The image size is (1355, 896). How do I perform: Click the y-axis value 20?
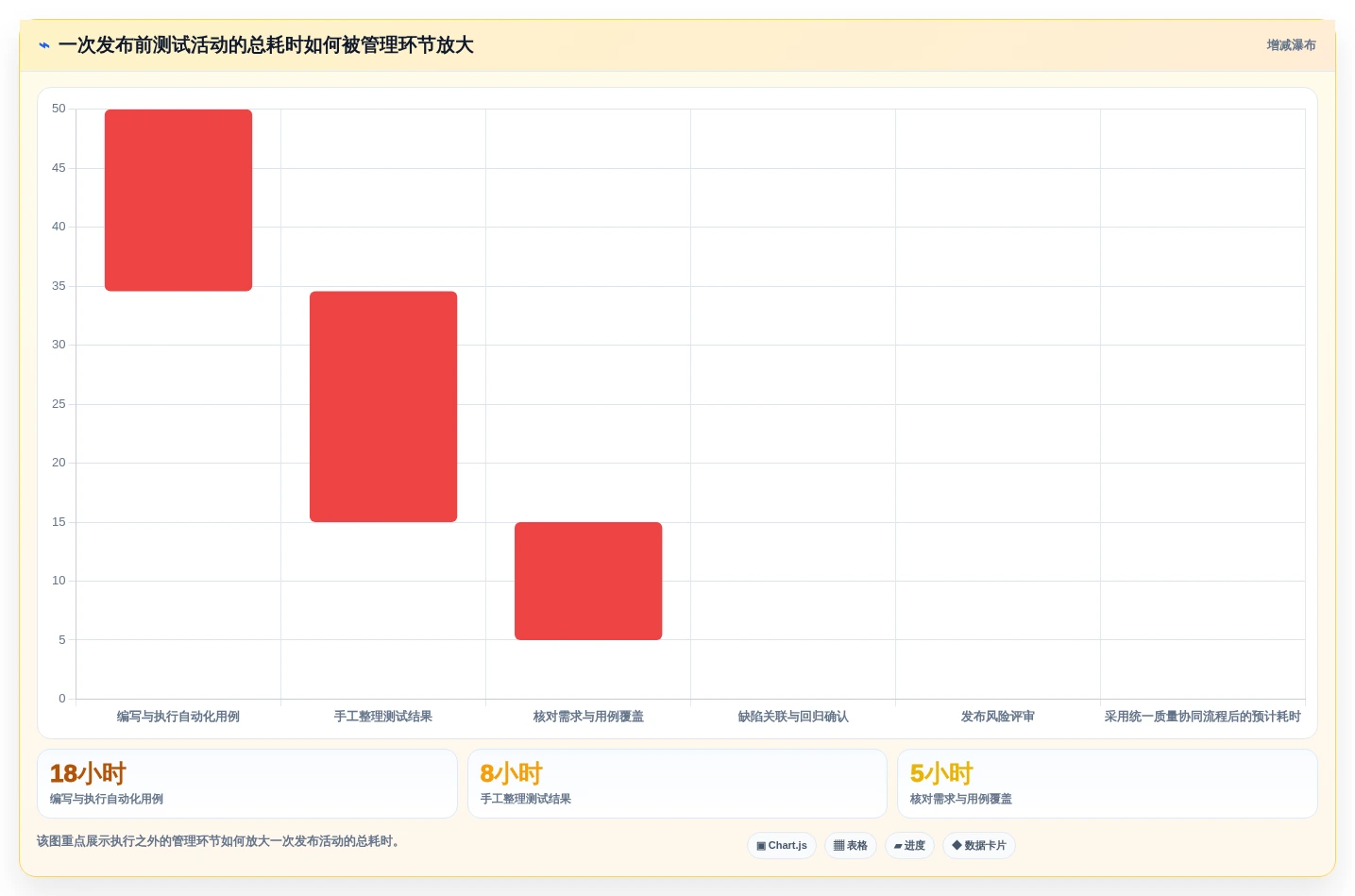pyautogui.click(x=59, y=463)
